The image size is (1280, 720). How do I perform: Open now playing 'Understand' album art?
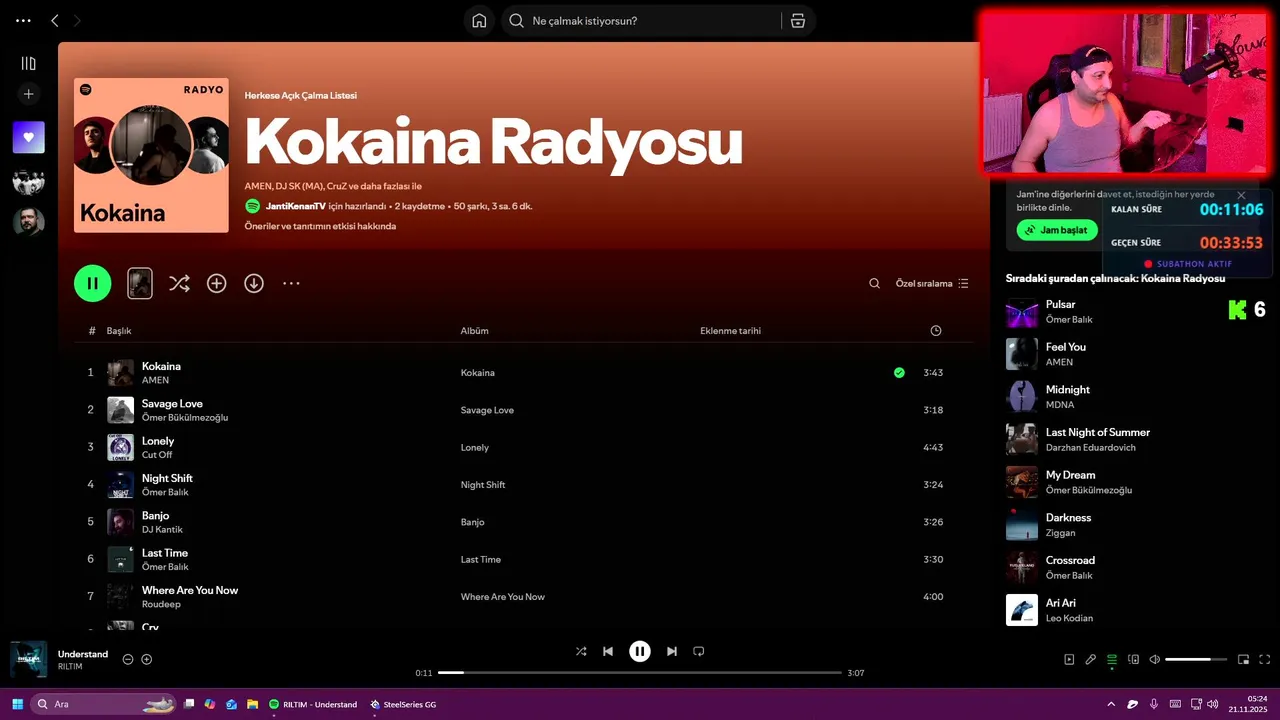pos(28,659)
